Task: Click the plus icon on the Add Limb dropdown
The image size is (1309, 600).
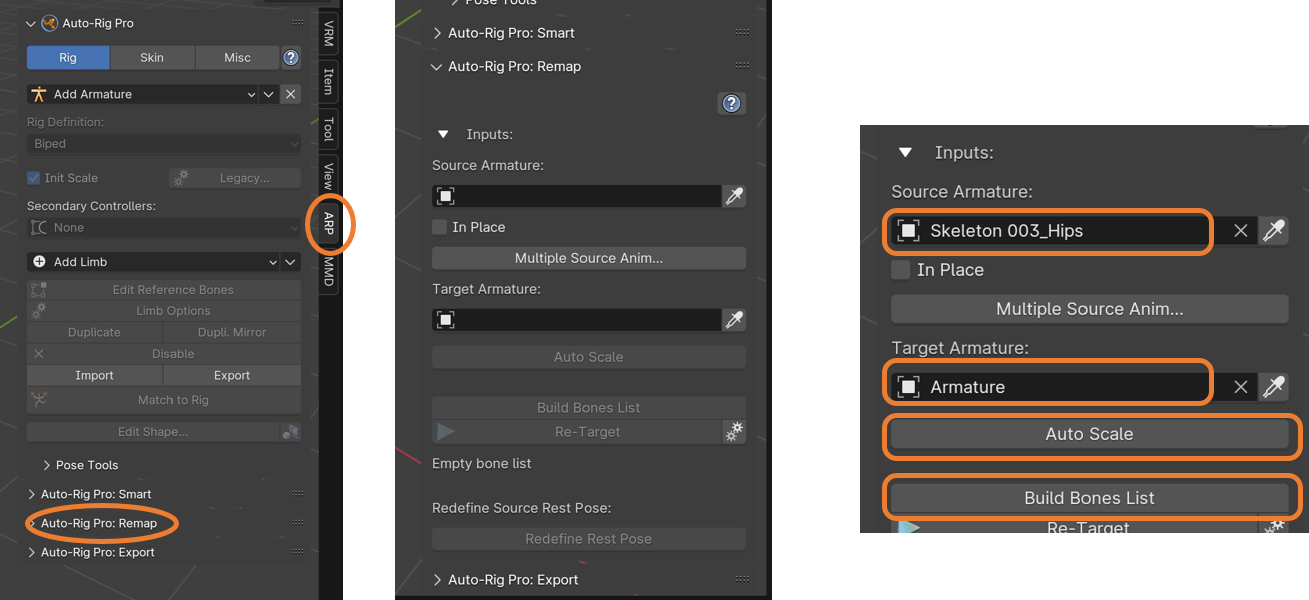Action: [39, 261]
